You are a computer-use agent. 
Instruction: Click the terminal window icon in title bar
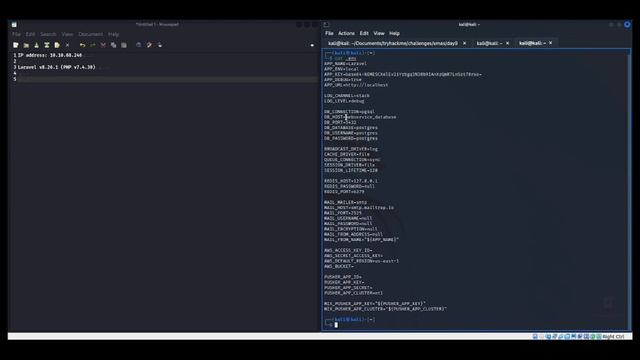327,24
